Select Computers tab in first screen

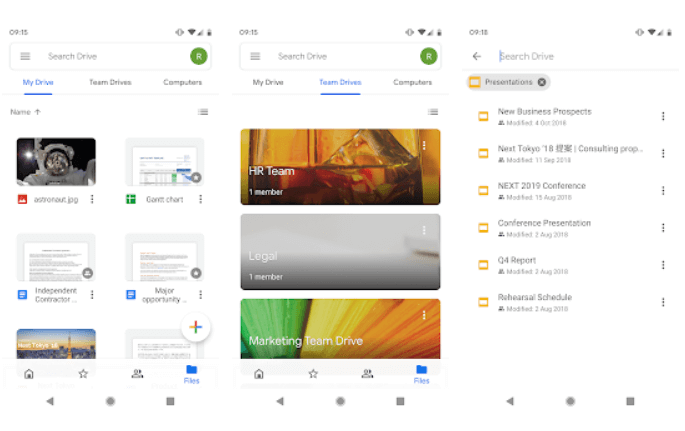(x=183, y=82)
